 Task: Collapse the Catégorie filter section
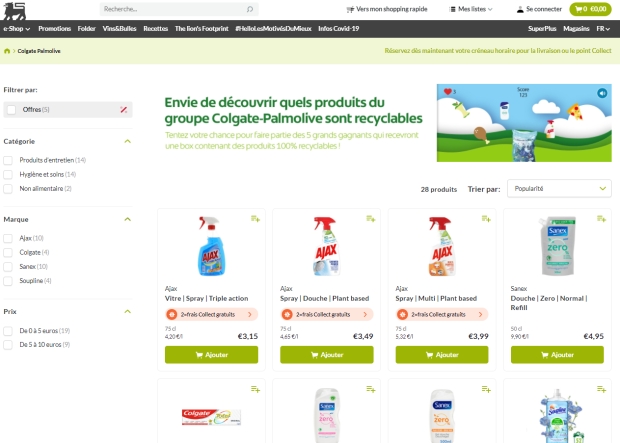pyautogui.click(x=127, y=141)
